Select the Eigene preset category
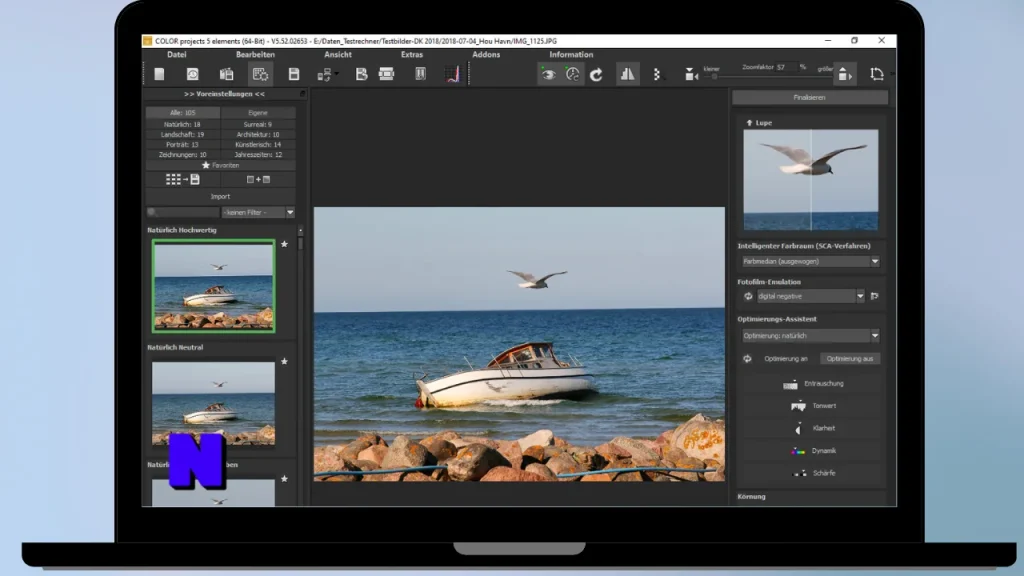1024x576 pixels. coord(258,113)
